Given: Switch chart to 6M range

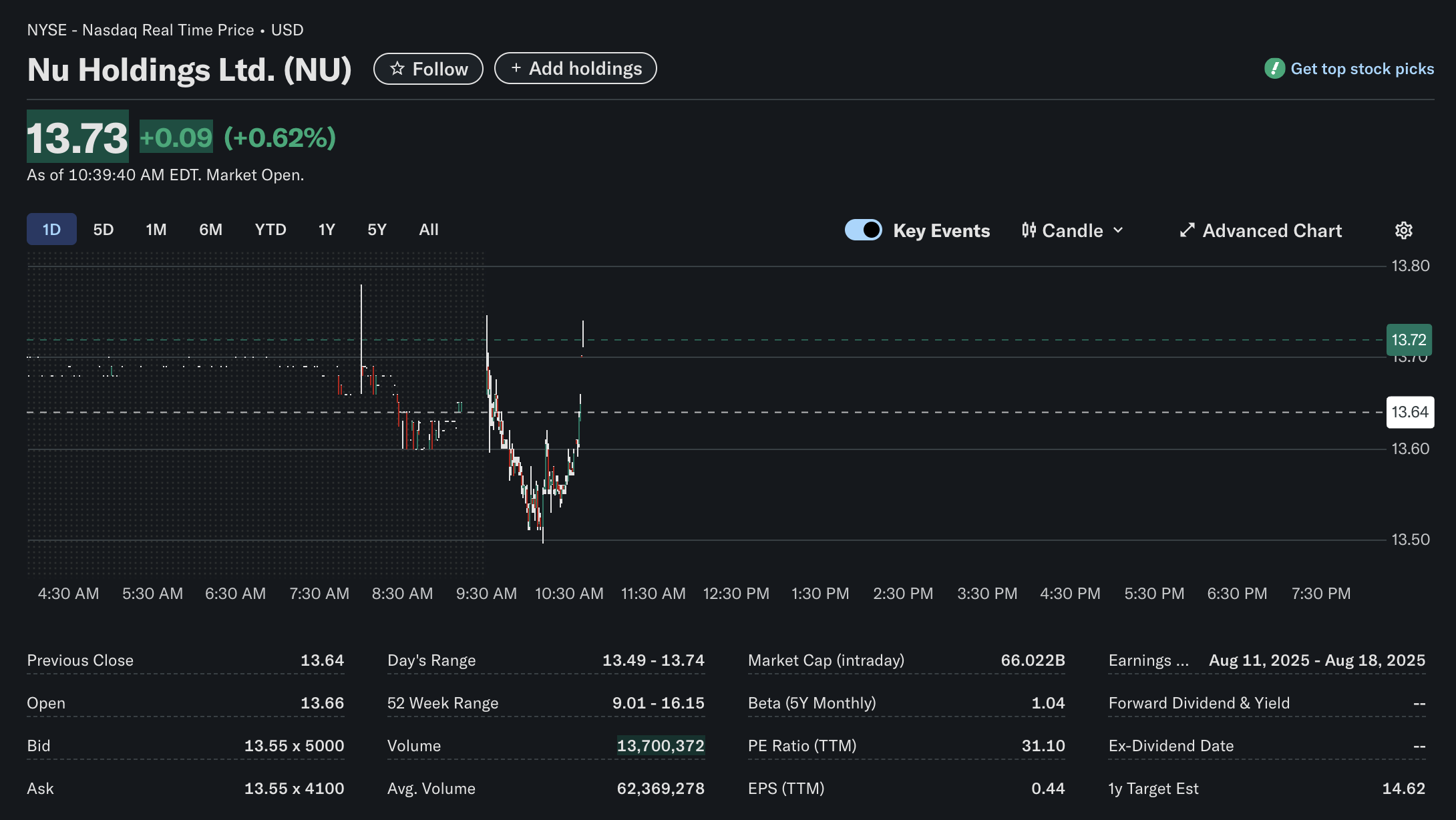Looking at the screenshot, I should [x=210, y=230].
